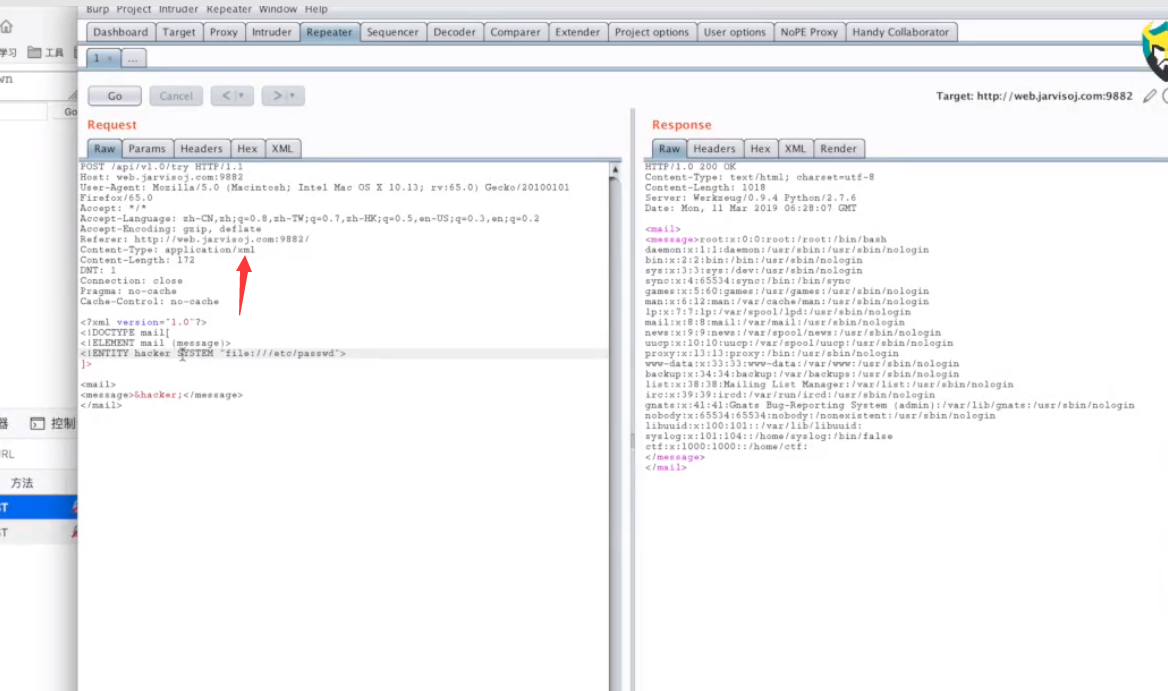
Task: Expand the next history dropdown arrow
Action: pos(293,95)
